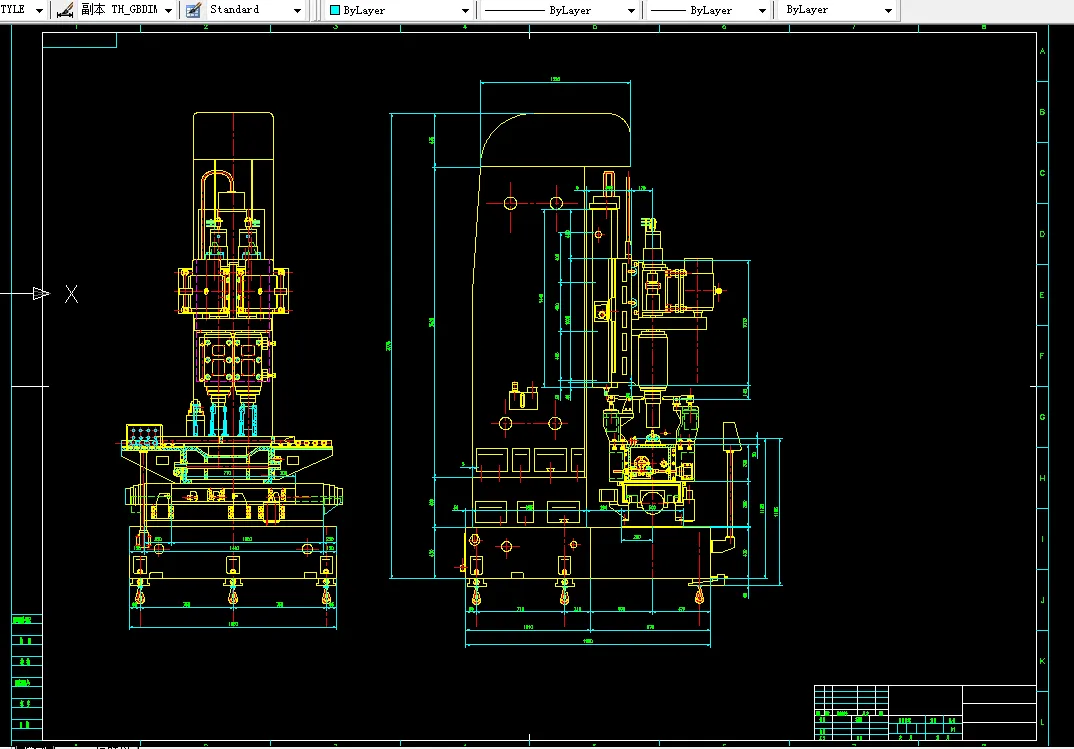
Task: Select the middle leveling foot under the front view
Action: click(x=233, y=597)
